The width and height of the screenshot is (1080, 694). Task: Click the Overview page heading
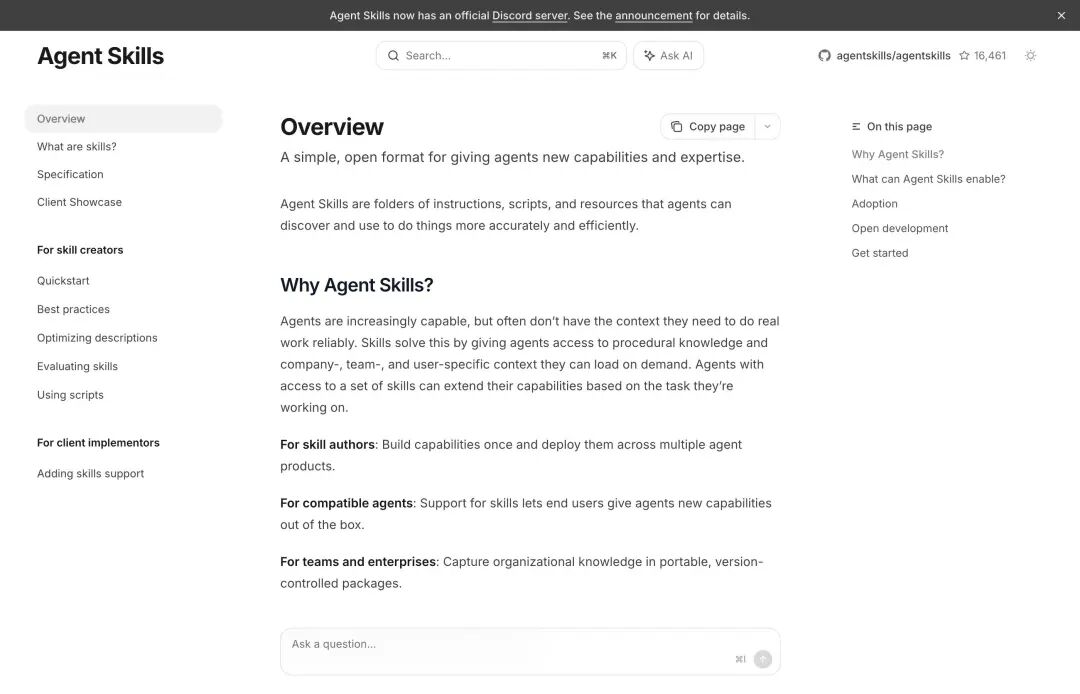click(x=332, y=127)
